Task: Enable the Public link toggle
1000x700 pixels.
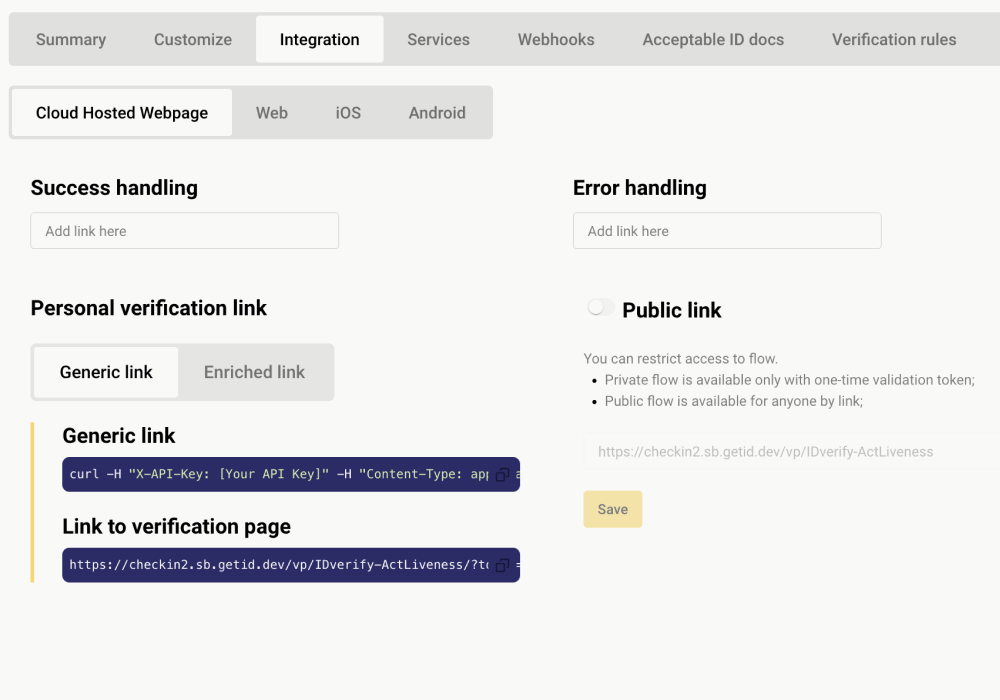Action: (x=601, y=308)
